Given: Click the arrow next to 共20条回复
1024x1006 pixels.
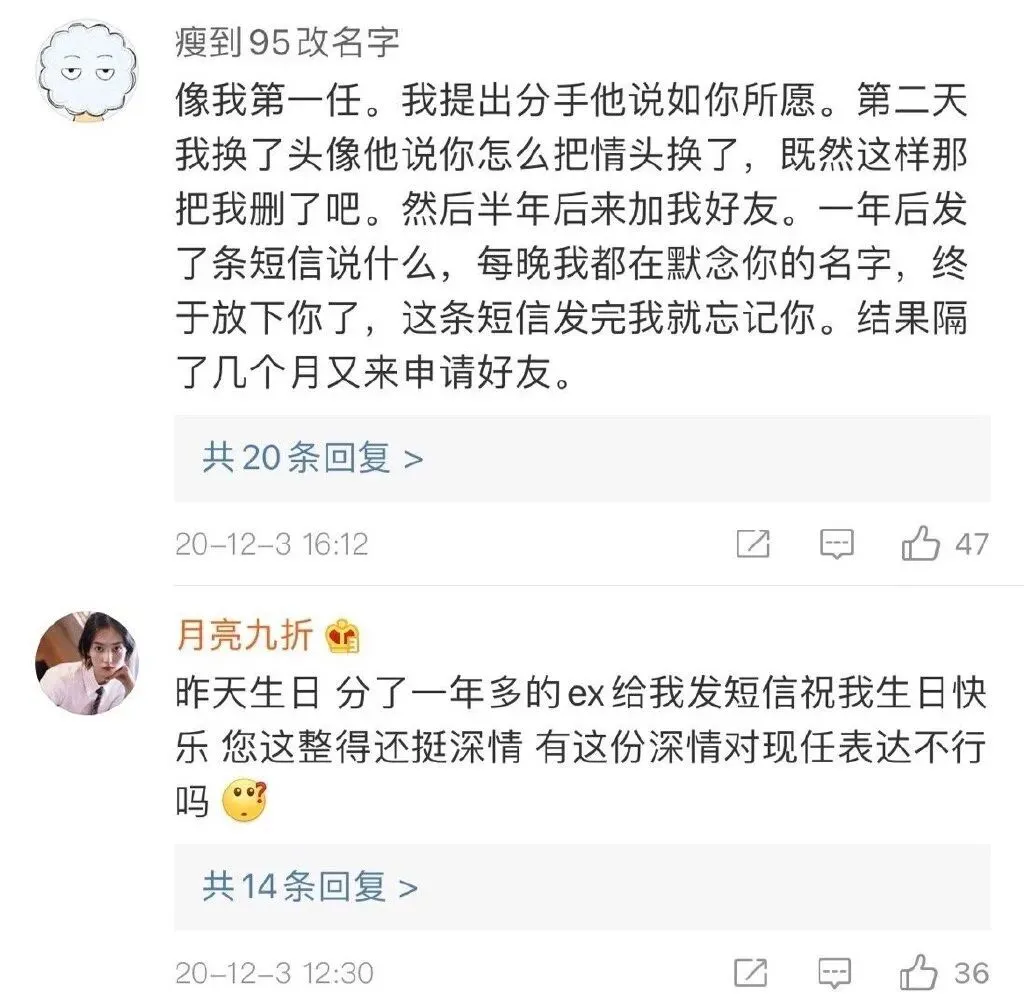Looking at the screenshot, I should click(x=413, y=459).
